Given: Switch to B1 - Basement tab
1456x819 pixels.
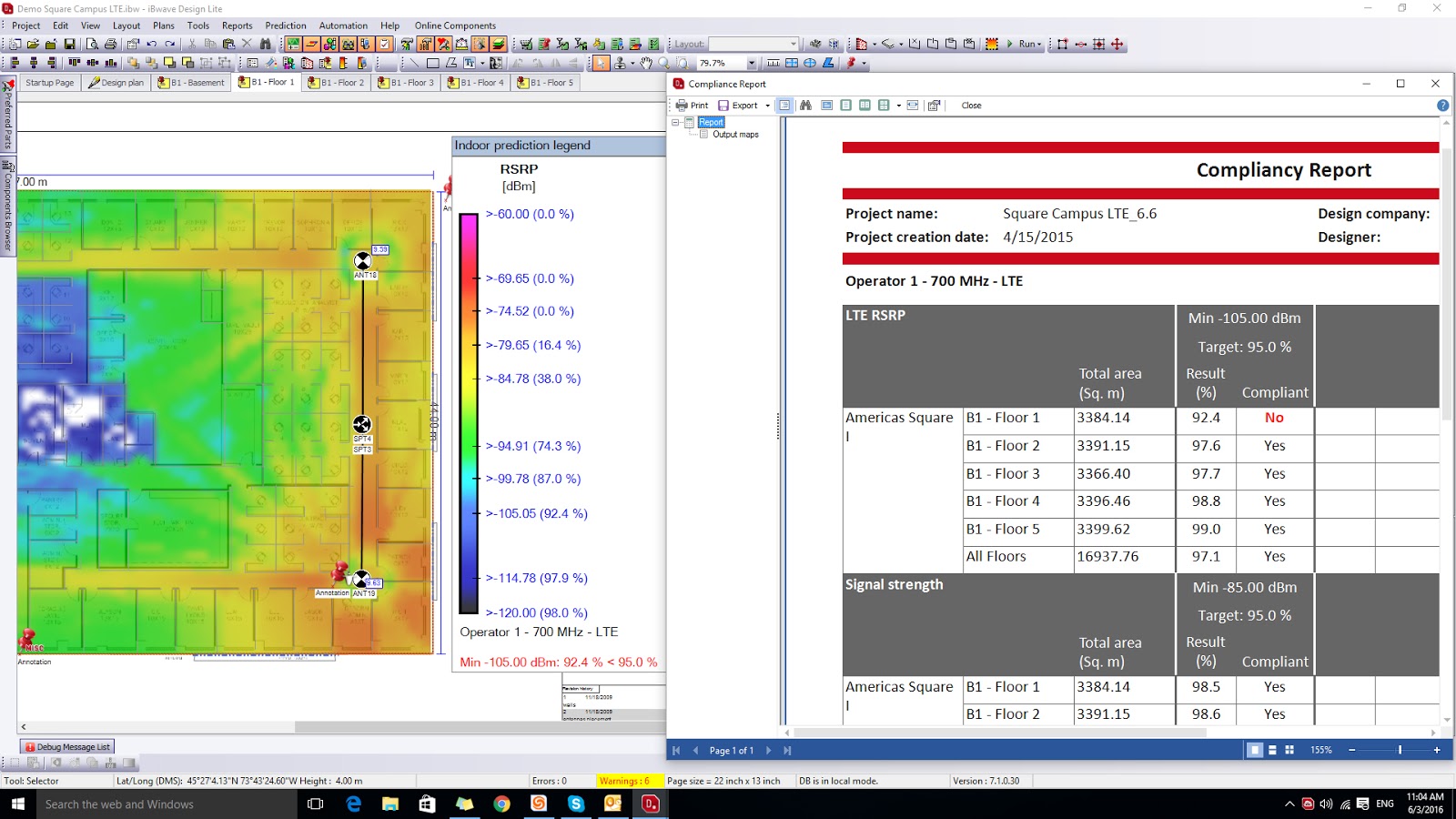Looking at the screenshot, I should 191,83.
